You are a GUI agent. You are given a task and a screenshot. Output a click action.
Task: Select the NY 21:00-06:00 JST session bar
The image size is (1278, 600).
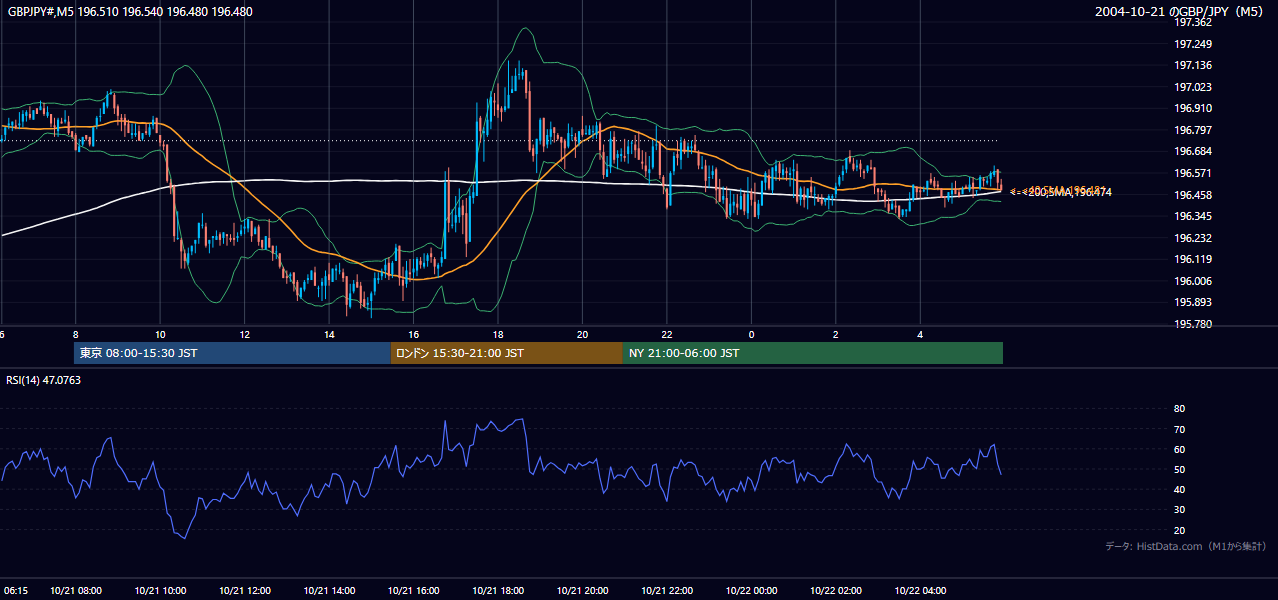813,353
